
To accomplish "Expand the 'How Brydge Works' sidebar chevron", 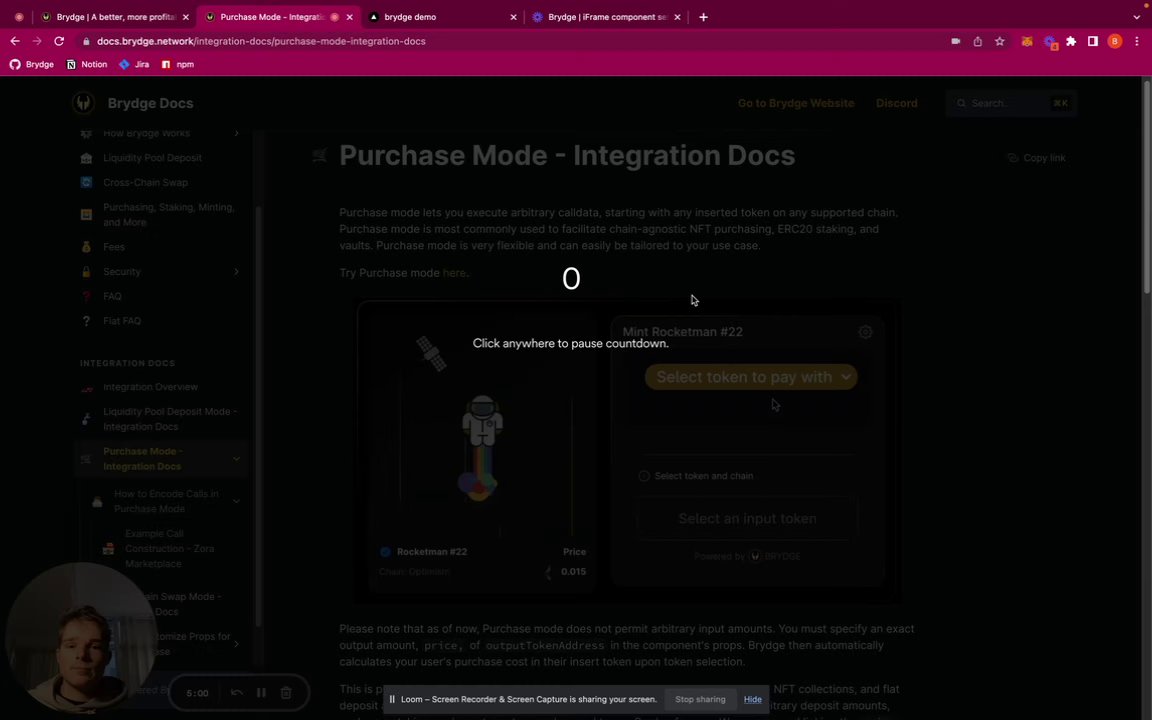I will pyautogui.click(x=236, y=133).
